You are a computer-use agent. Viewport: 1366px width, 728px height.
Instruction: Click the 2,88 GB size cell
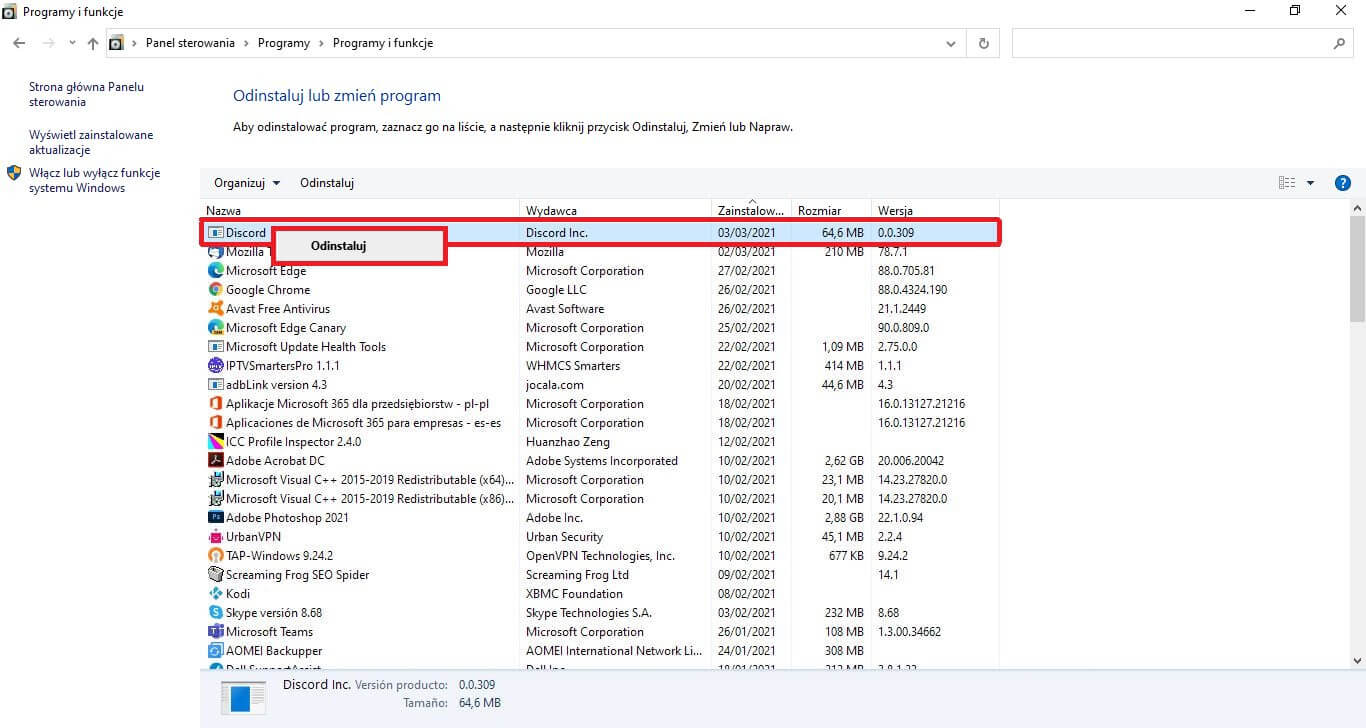click(x=843, y=518)
